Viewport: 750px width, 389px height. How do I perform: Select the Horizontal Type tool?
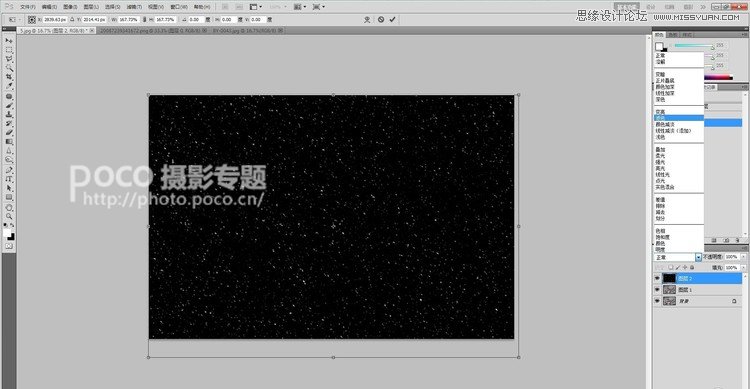pyautogui.click(x=9, y=179)
